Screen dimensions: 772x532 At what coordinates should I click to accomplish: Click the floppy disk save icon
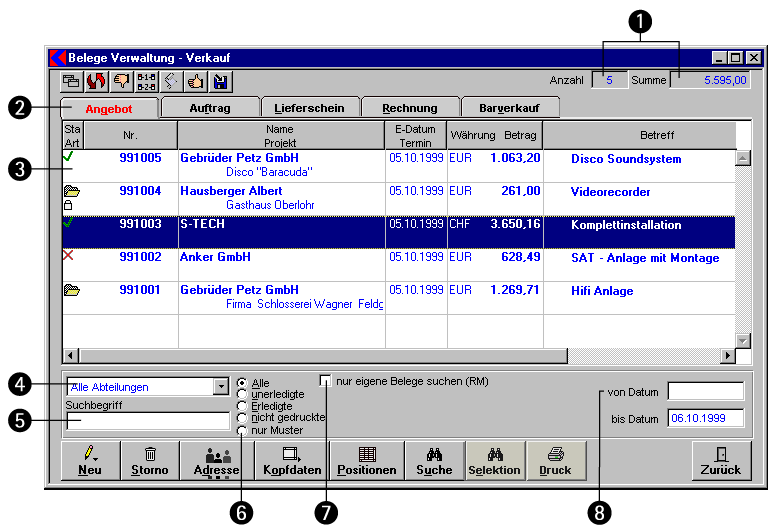coord(220,82)
